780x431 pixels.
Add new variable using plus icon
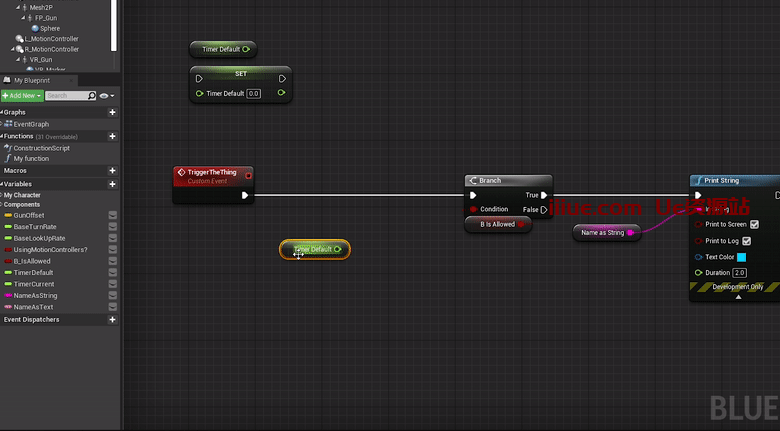click(112, 184)
